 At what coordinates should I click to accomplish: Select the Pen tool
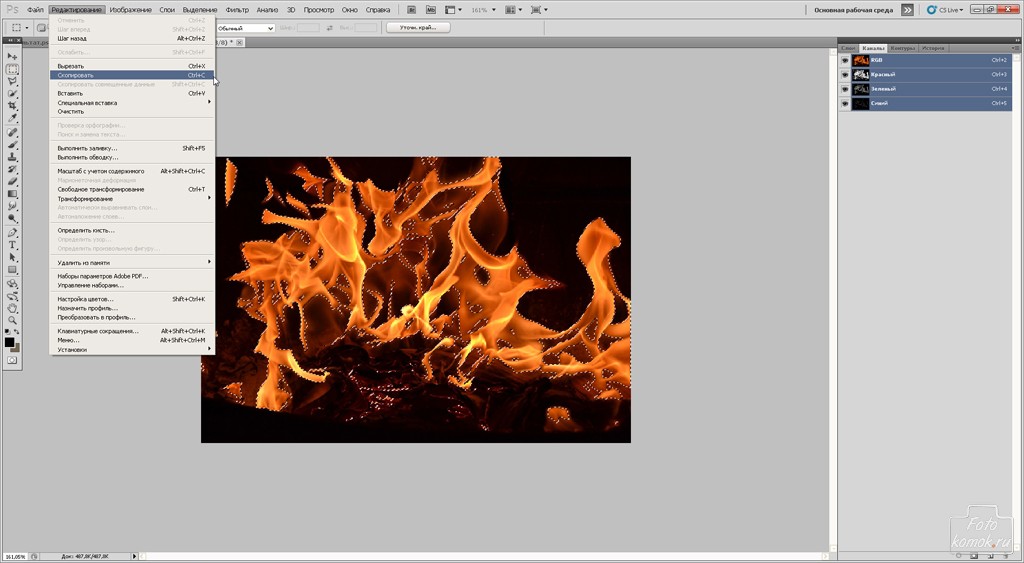pos(12,233)
